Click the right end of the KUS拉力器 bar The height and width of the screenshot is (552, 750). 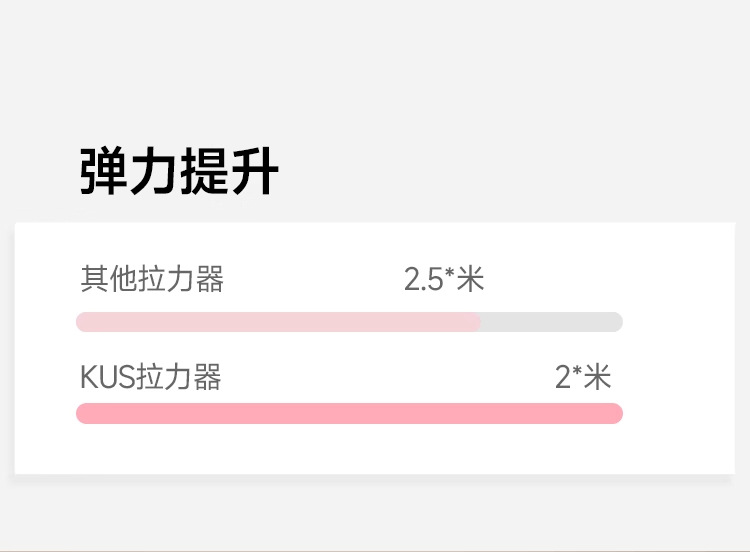click(x=613, y=413)
